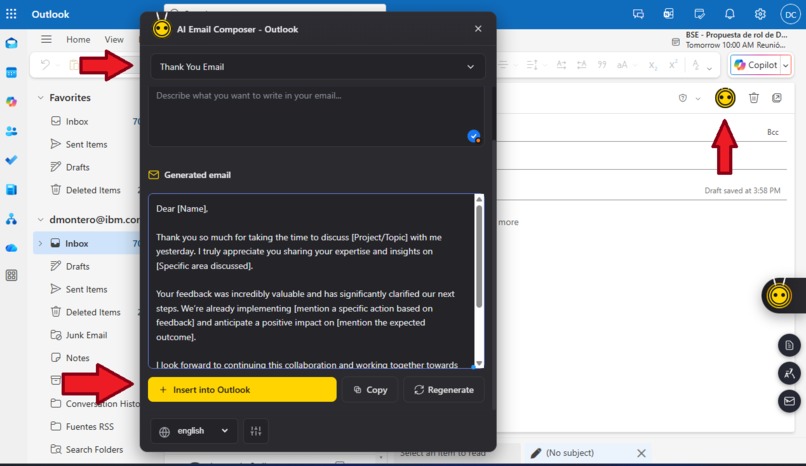
Task: Open the Thank You Email template dropdown
Action: [x=317, y=67]
